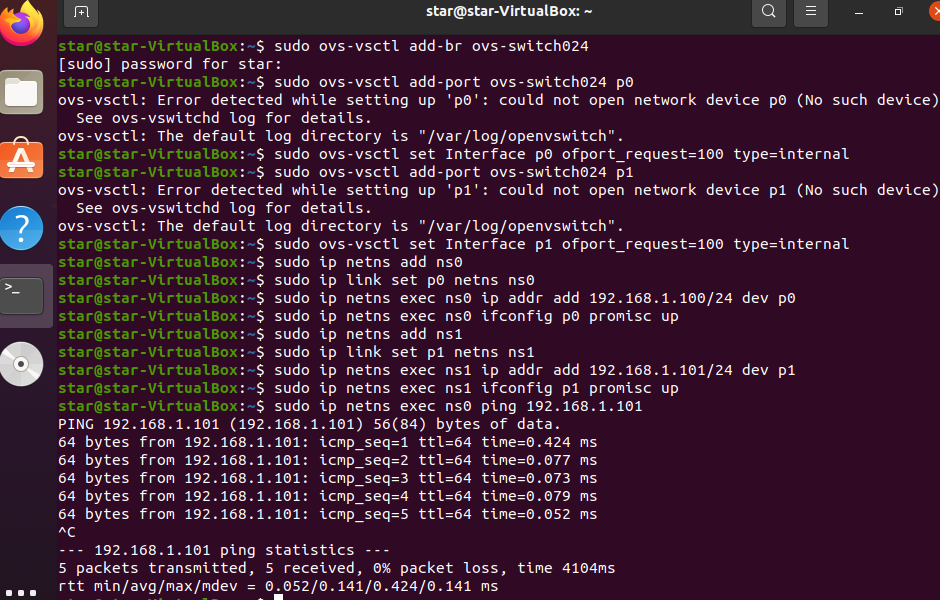Click the PING 192.168.1.101 output header line
Screen dimensions: 940x600
pos(310,424)
